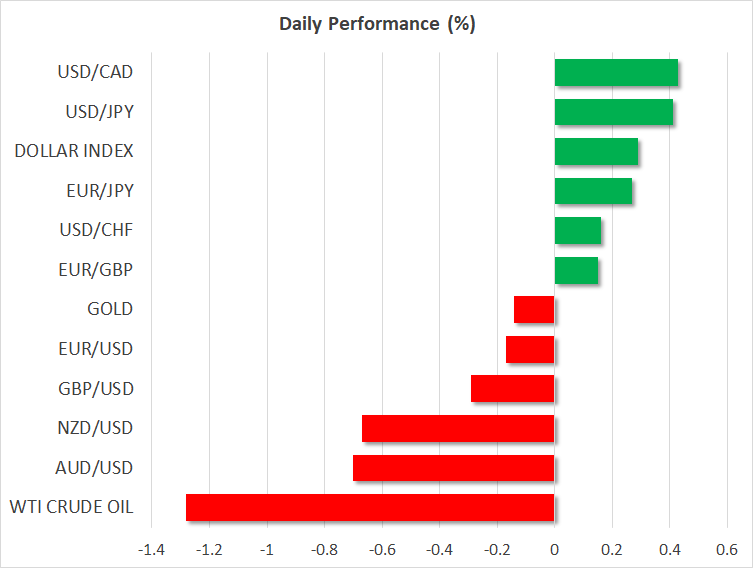753x568 pixels.
Task: Select the red AUD/USD bar
Action: (454, 468)
